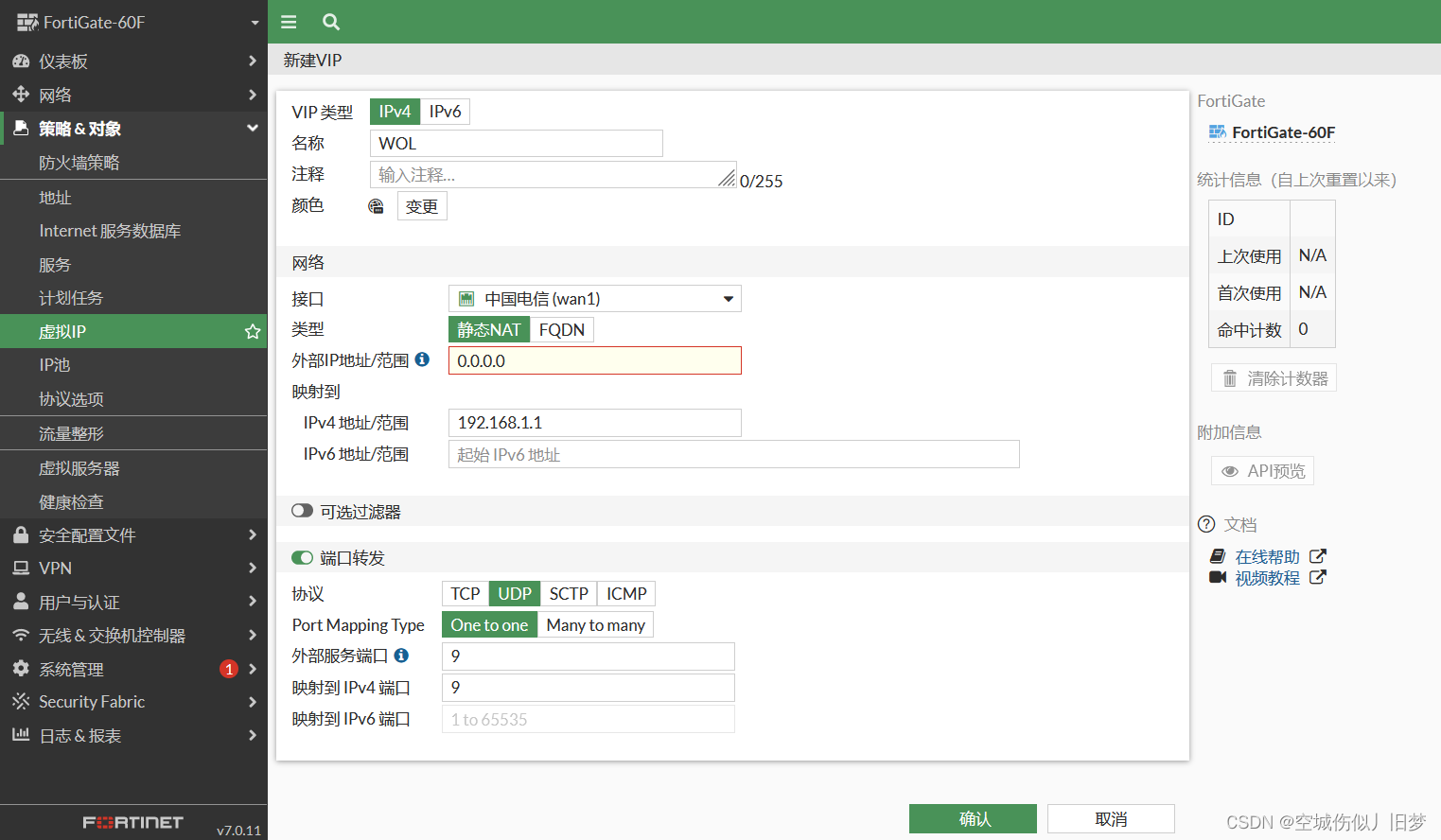Click the video tutorial camera icon
The image size is (1441, 840).
1218,577
